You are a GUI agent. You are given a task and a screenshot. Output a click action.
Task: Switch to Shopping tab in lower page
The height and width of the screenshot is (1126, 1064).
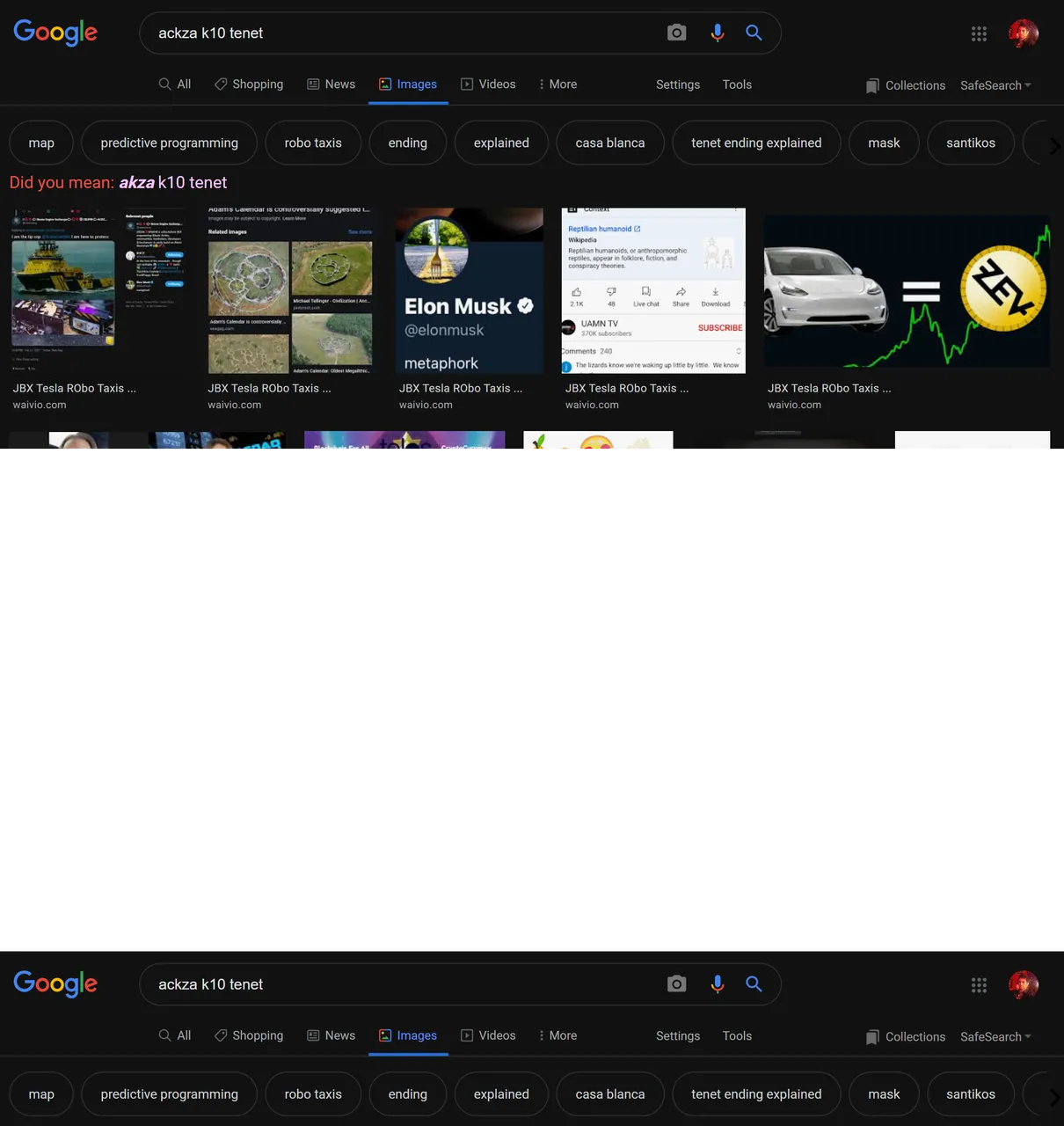coord(249,1035)
